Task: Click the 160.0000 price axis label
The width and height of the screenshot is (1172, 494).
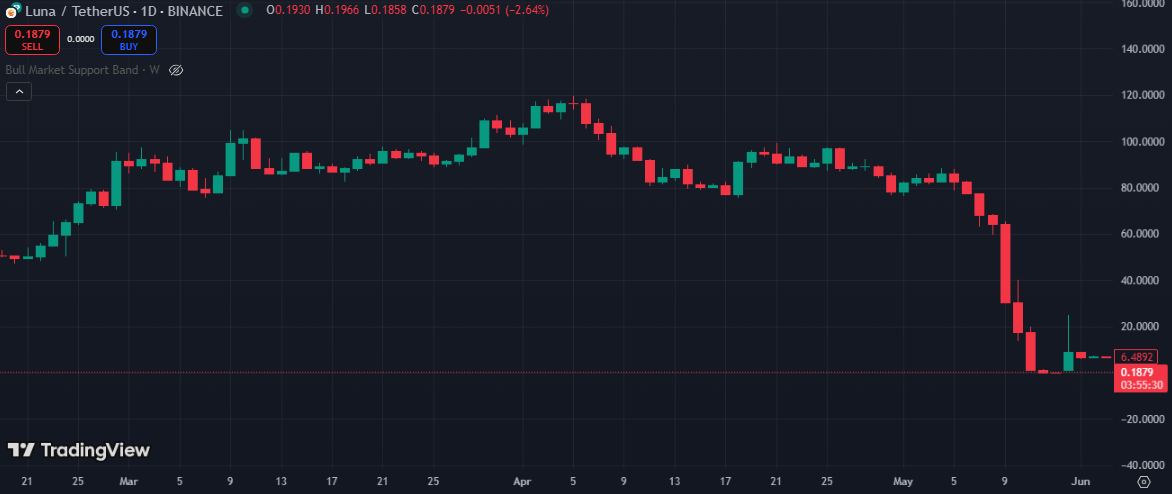Action: pyautogui.click(x=1143, y=4)
